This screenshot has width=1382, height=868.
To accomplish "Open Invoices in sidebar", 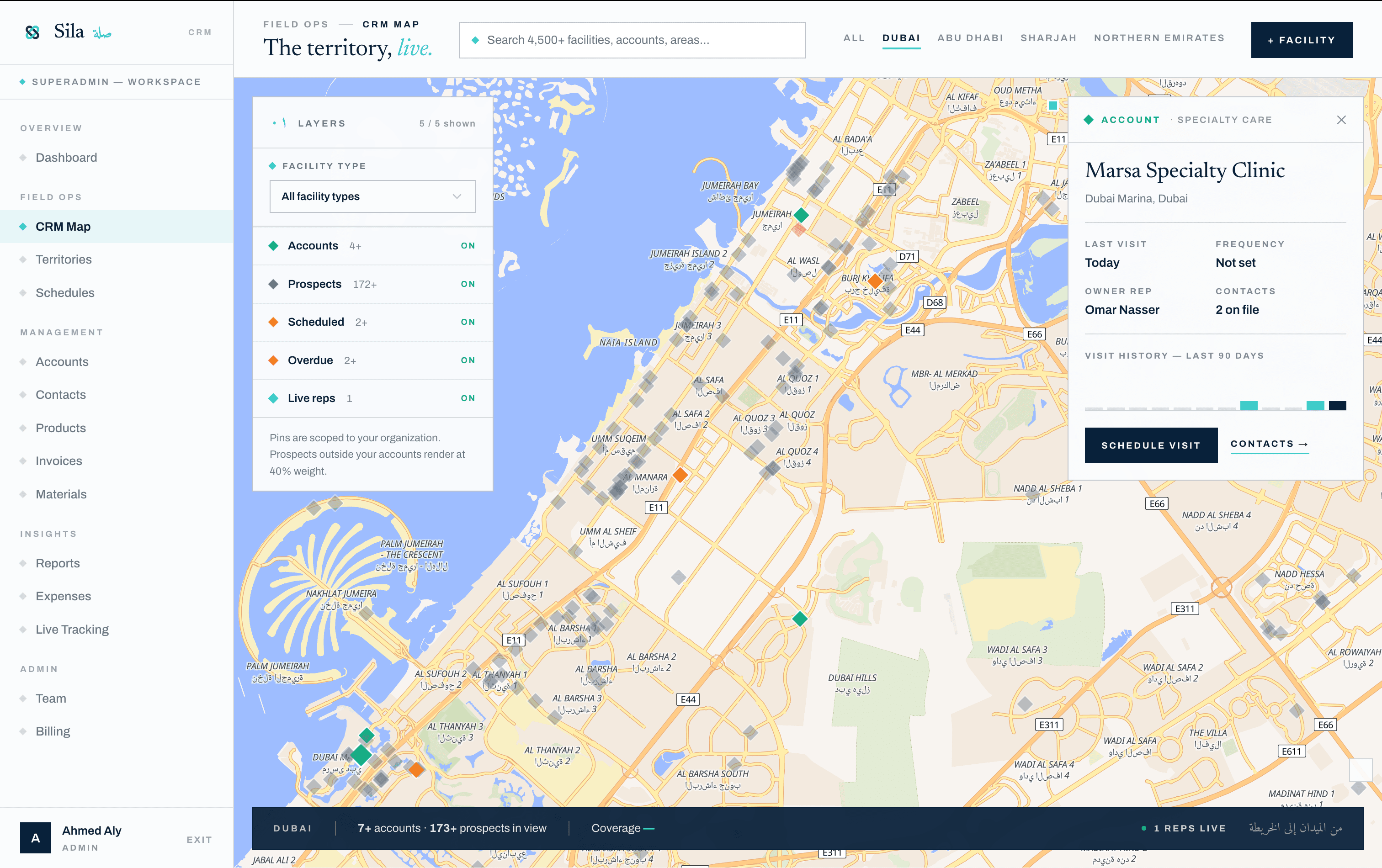I will (117, 460).
